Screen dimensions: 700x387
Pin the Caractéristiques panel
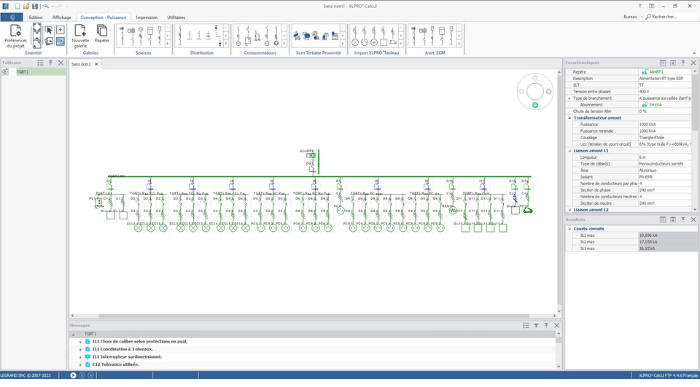tap(683, 62)
